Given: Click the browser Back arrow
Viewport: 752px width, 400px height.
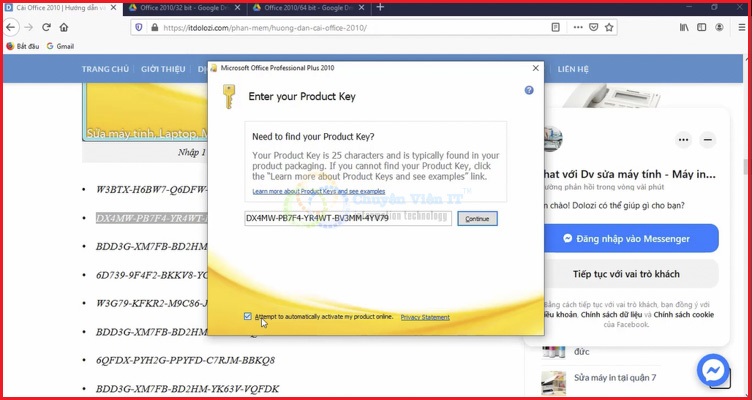Looking at the screenshot, I should coord(11,28).
